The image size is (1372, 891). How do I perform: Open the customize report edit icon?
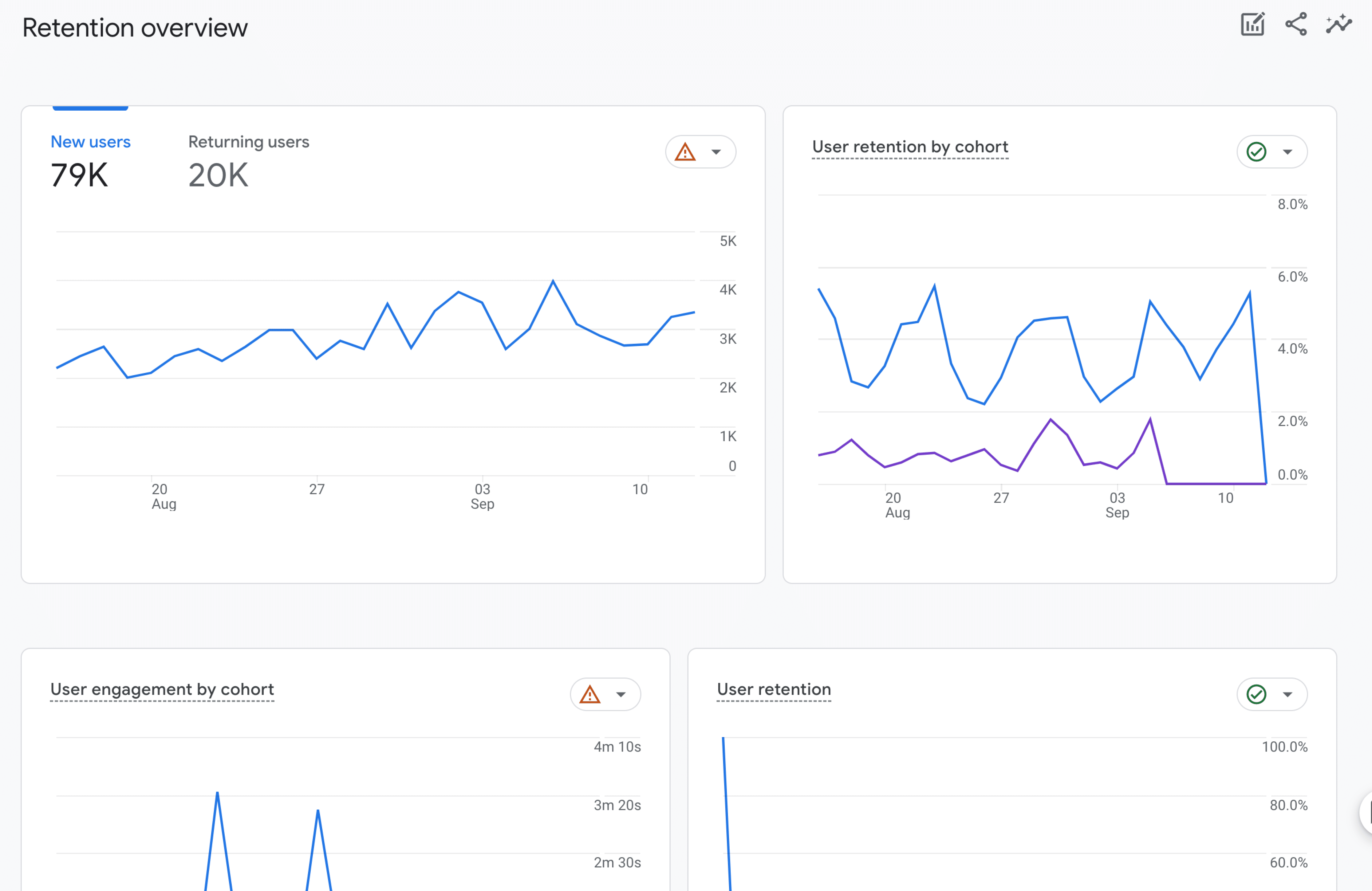1252,25
